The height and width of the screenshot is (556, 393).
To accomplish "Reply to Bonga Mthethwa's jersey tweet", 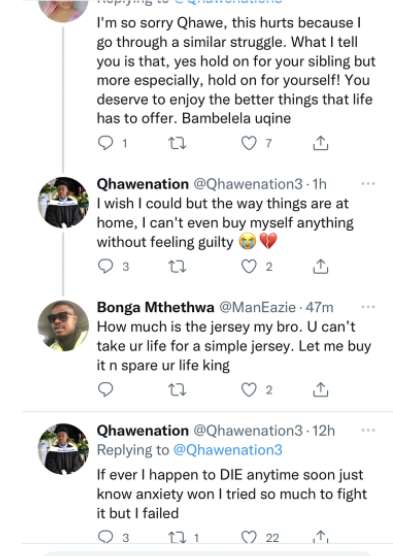I will [105, 390].
